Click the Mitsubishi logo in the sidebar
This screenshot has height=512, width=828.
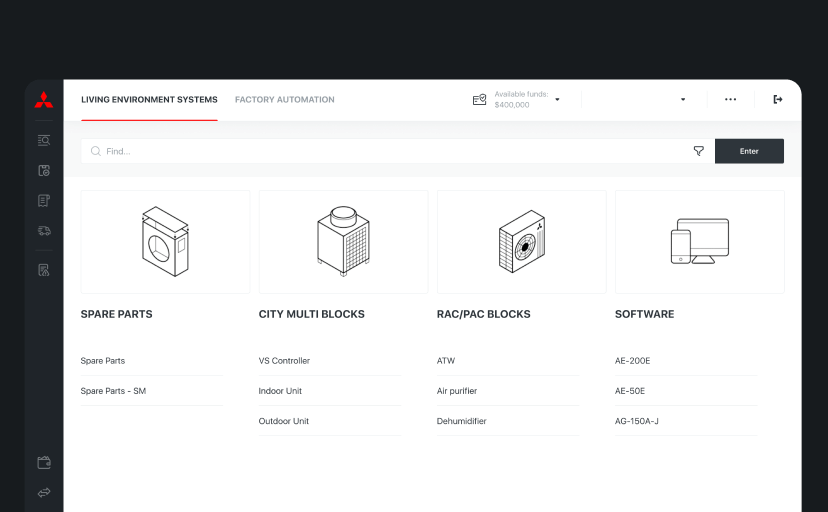click(44, 100)
